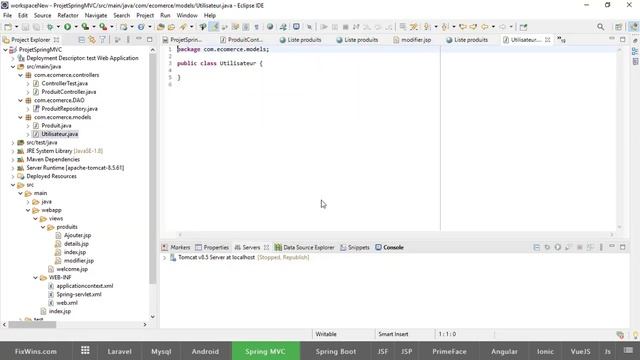The width and height of the screenshot is (640, 360).
Task: Click the Search magnifier icon in toolbar
Action: click(600, 27)
